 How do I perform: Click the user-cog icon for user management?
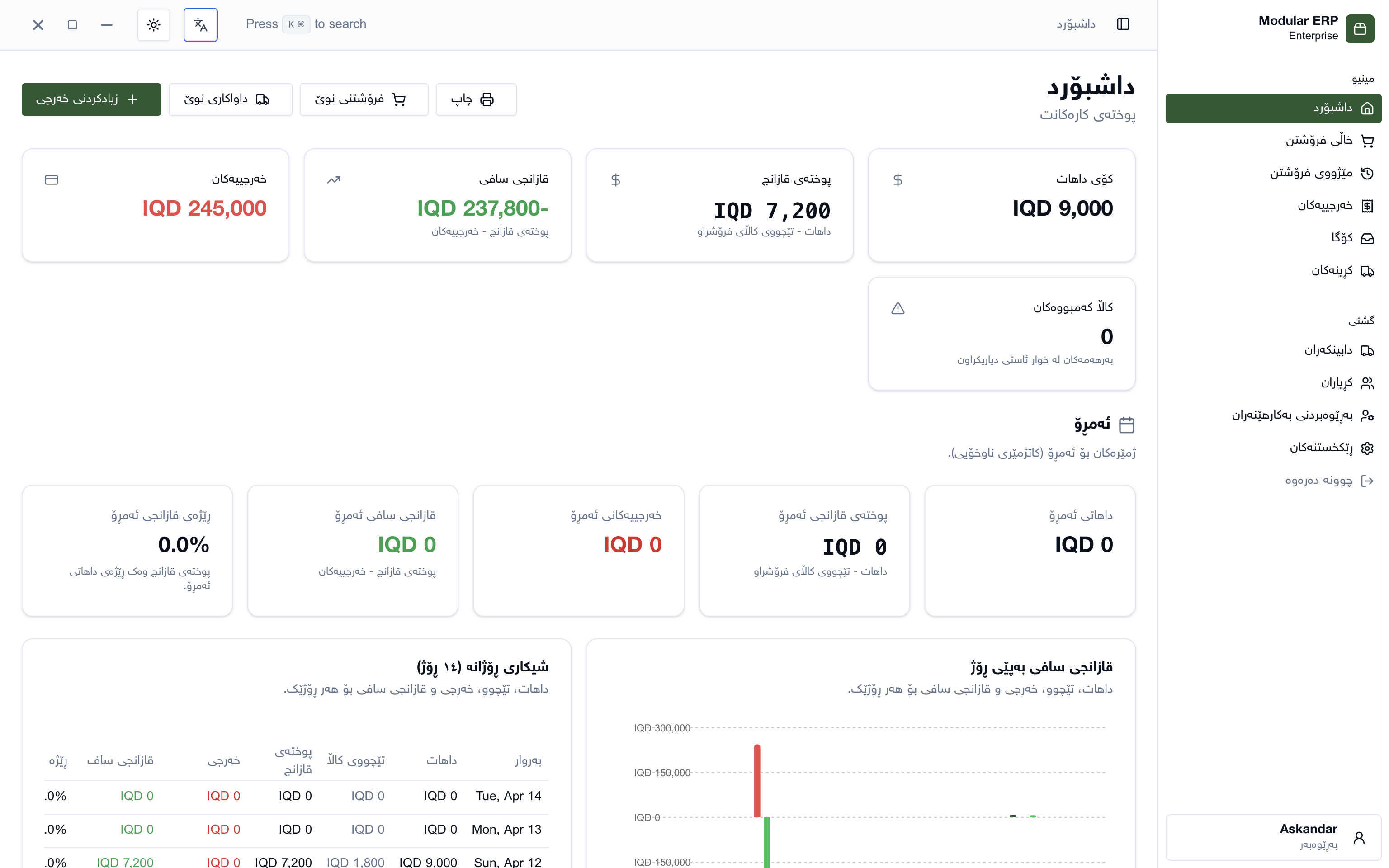[1367, 415]
